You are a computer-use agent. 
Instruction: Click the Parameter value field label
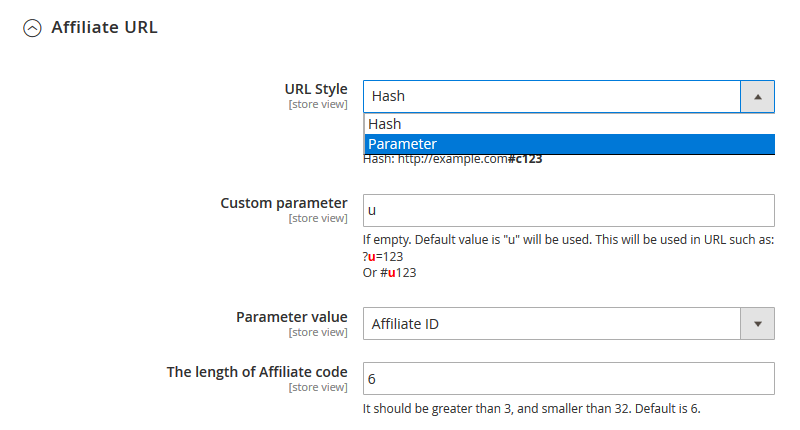[291, 317]
